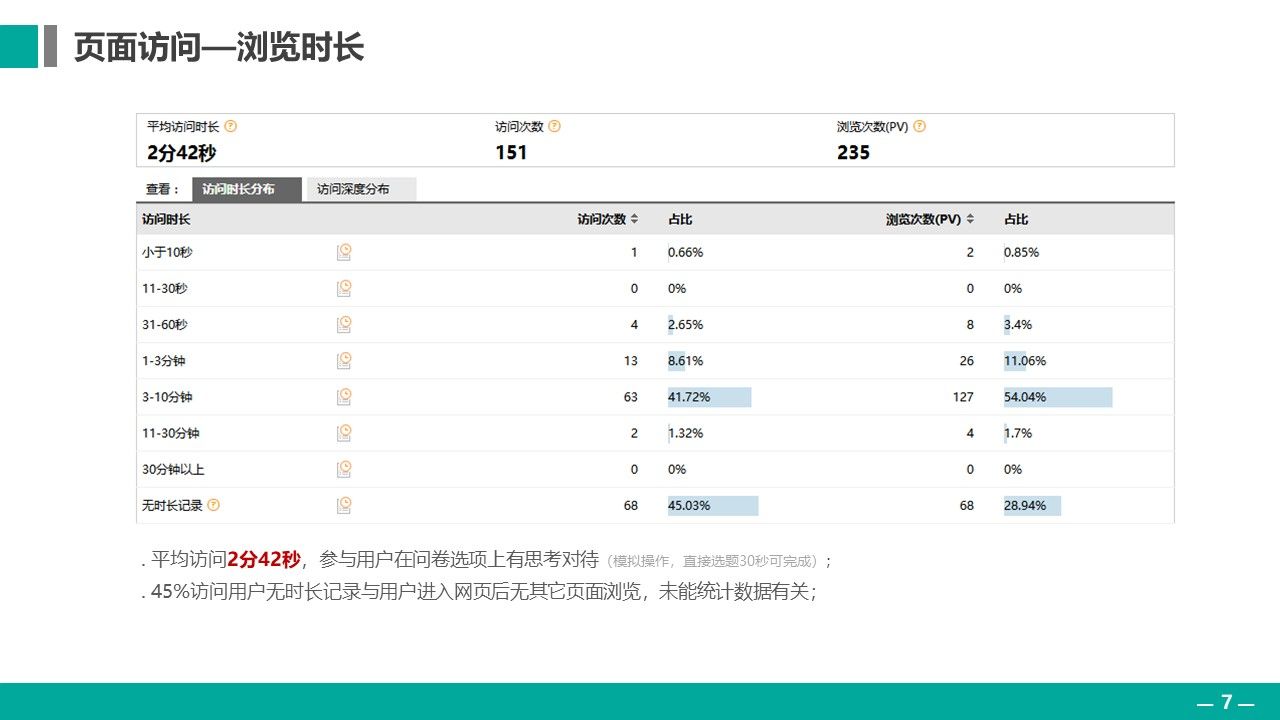Click the 54.04% percentage bar

click(x=1058, y=397)
